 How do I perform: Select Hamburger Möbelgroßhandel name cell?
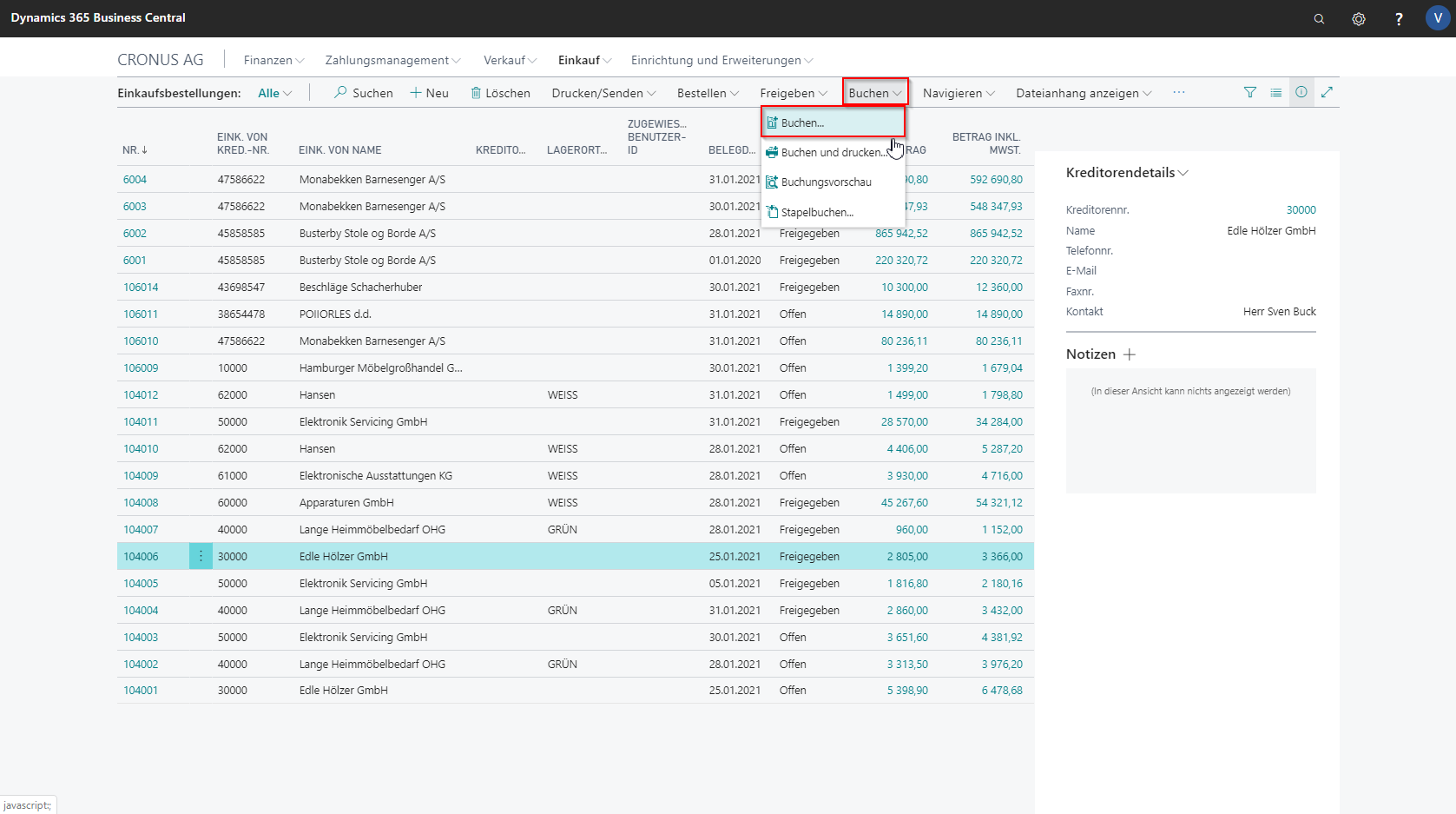tap(381, 368)
